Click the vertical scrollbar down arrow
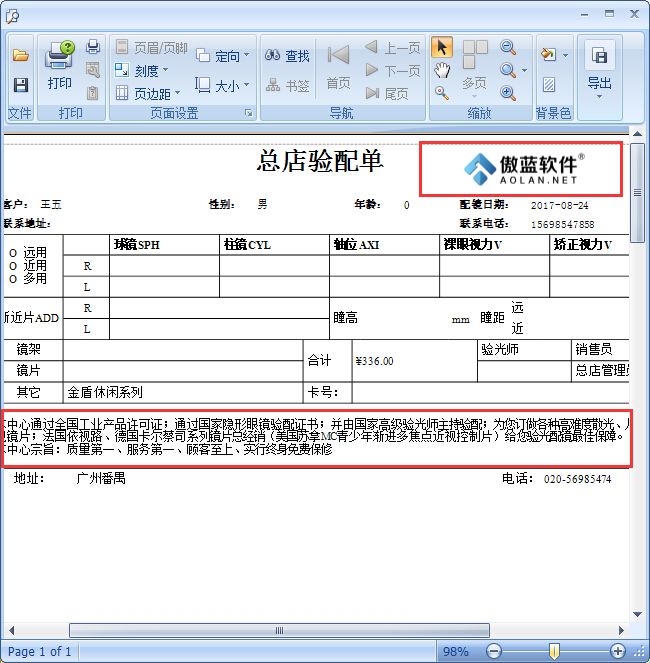The width and height of the screenshot is (650, 663). click(x=638, y=611)
